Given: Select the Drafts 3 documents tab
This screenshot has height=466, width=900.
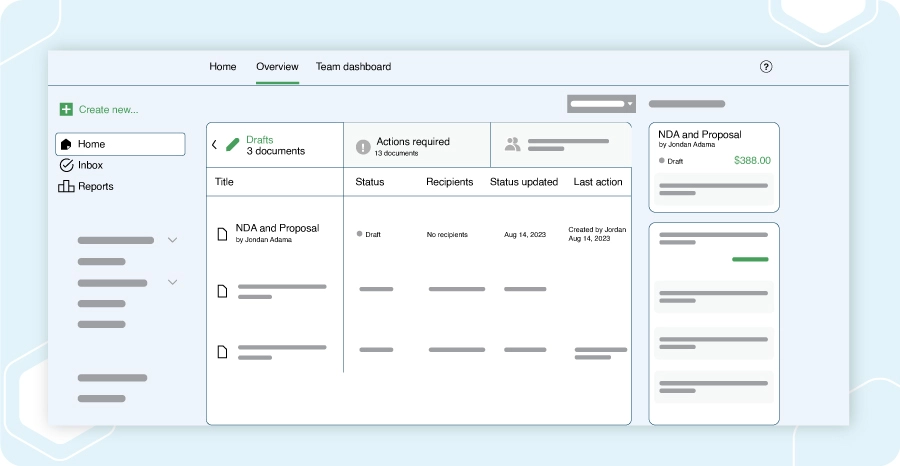Looking at the screenshot, I should click(x=275, y=145).
